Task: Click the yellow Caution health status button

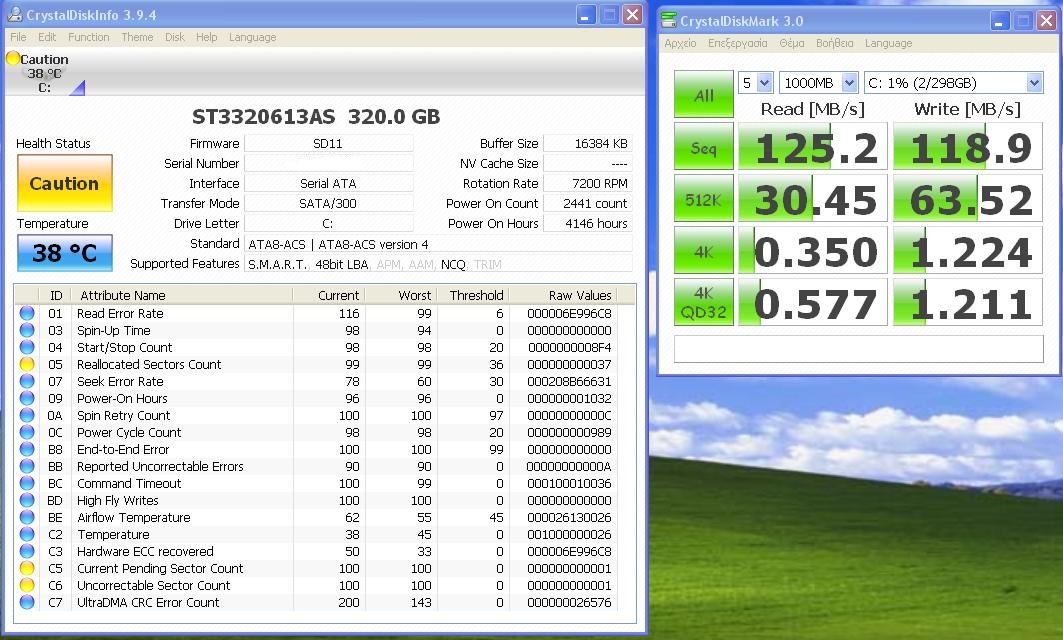Action: click(64, 183)
